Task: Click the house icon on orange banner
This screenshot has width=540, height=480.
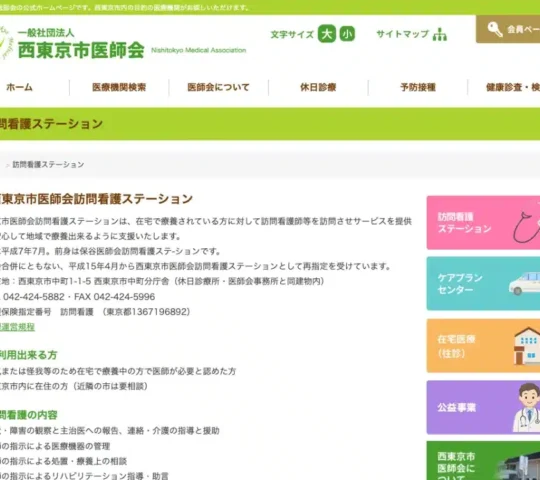Action: pyautogui.click(x=527, y=346)
